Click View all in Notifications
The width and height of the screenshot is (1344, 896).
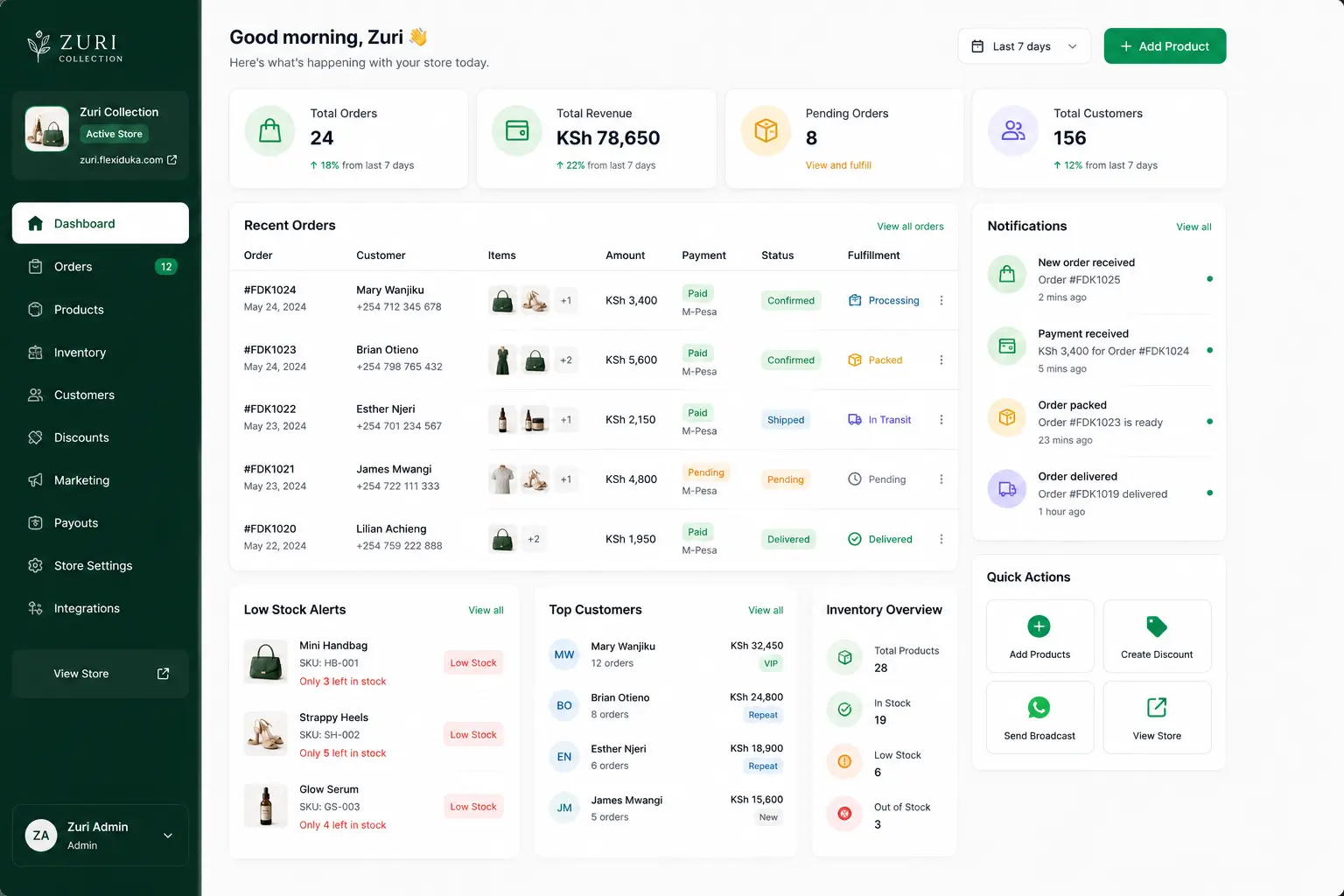pos(1193,227)
